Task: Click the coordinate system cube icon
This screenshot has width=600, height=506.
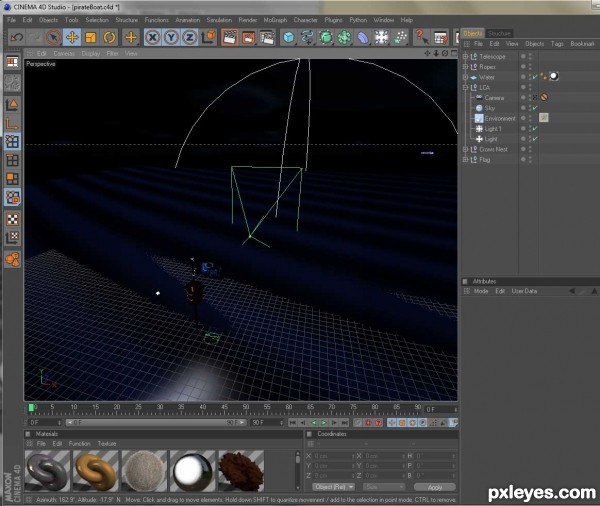Action: [209, 38]
